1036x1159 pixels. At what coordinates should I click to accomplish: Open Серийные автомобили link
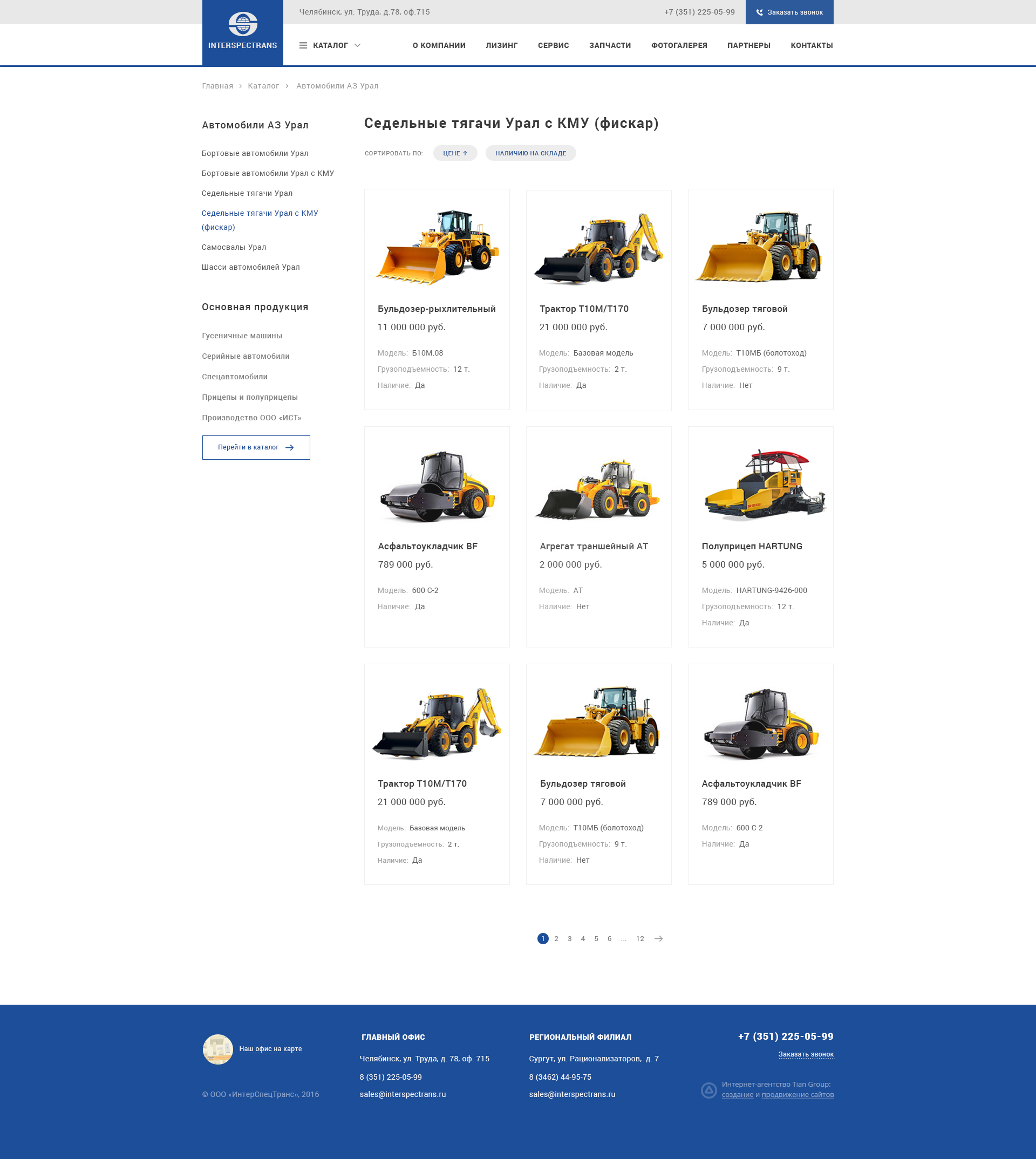click(246, 356)
